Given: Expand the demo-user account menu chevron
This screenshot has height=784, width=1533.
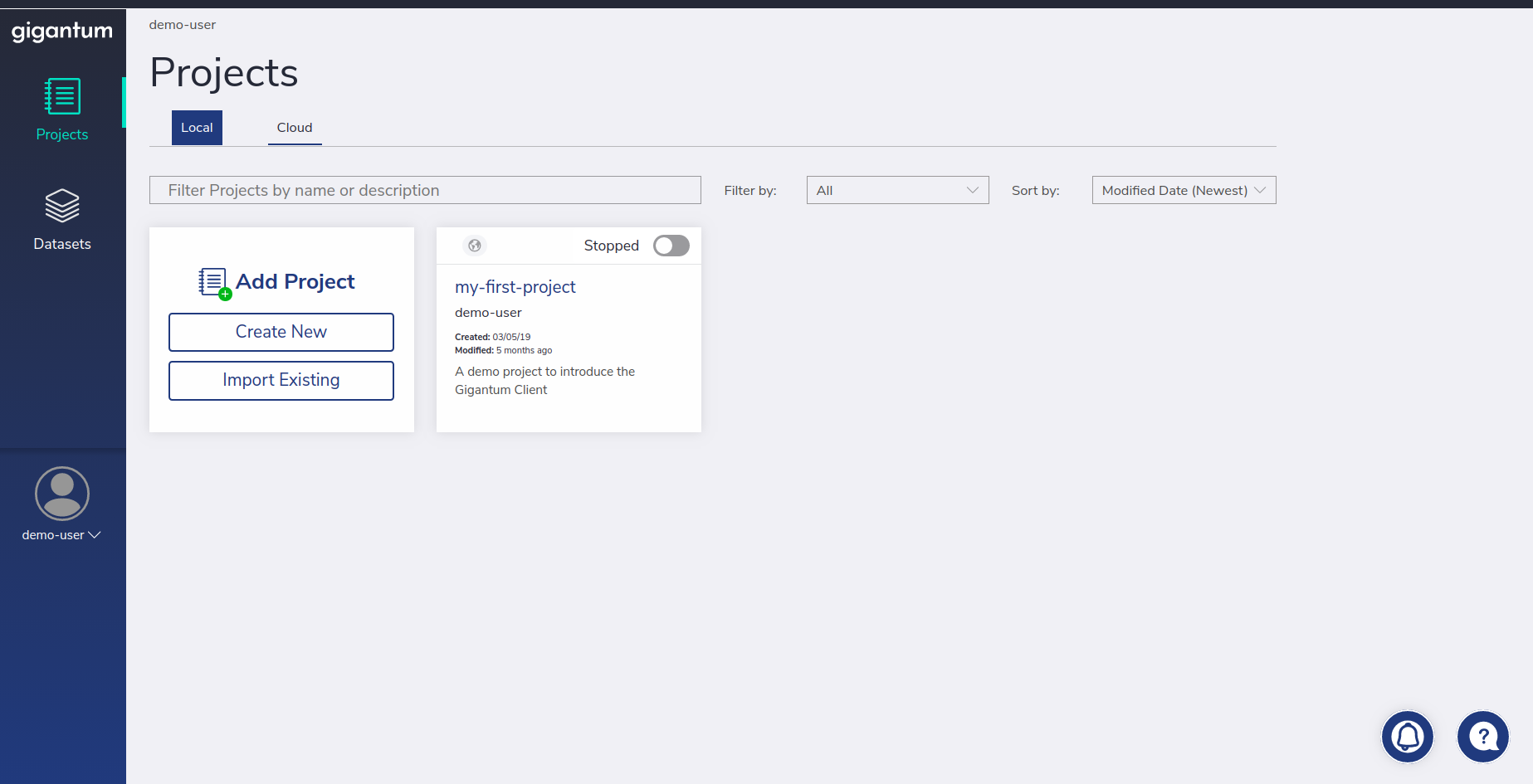Looking at the screenshot, I should (x=95, y=535).
